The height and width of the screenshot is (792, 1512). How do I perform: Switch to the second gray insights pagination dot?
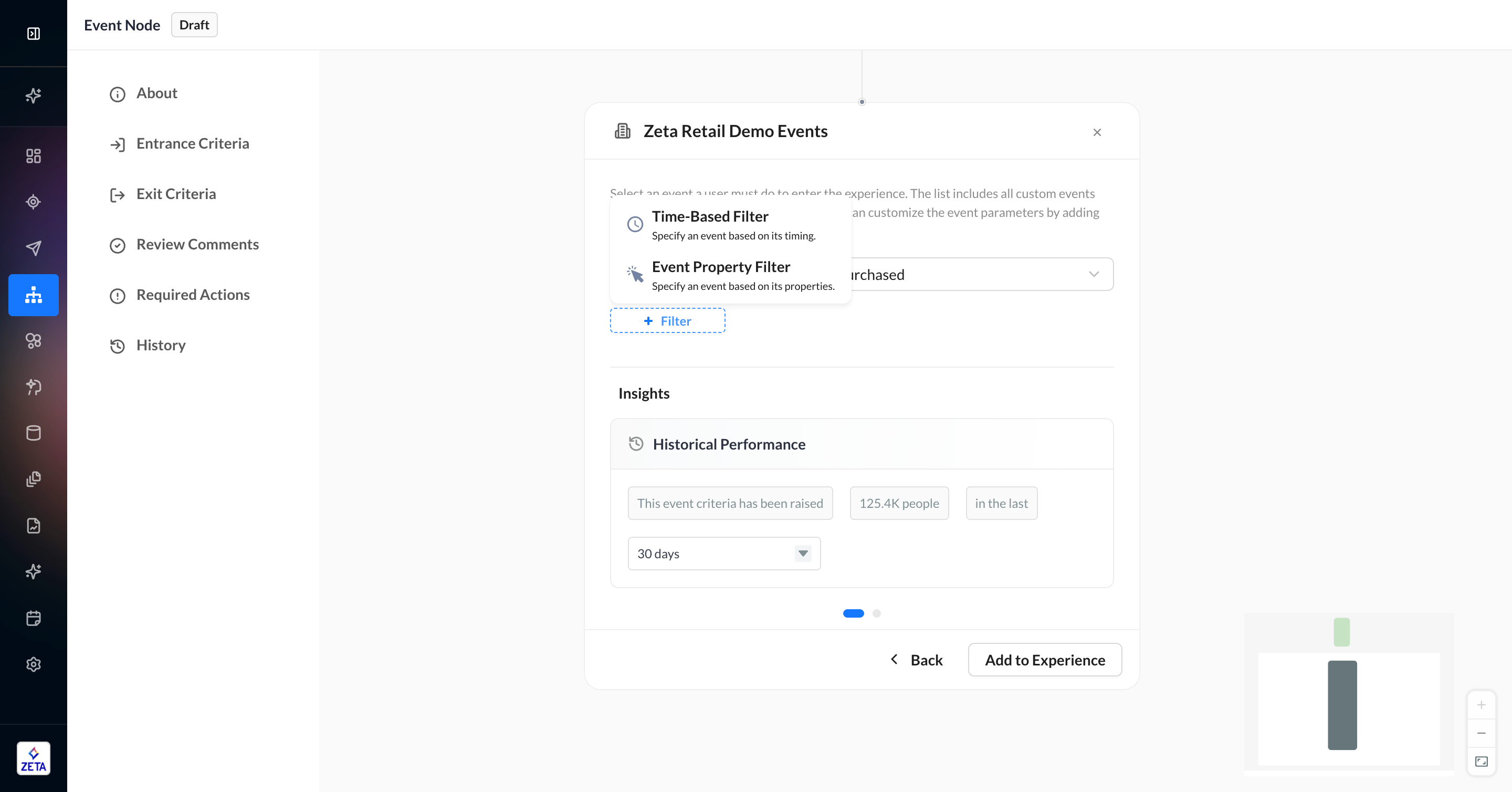click(x=877, y=613)
